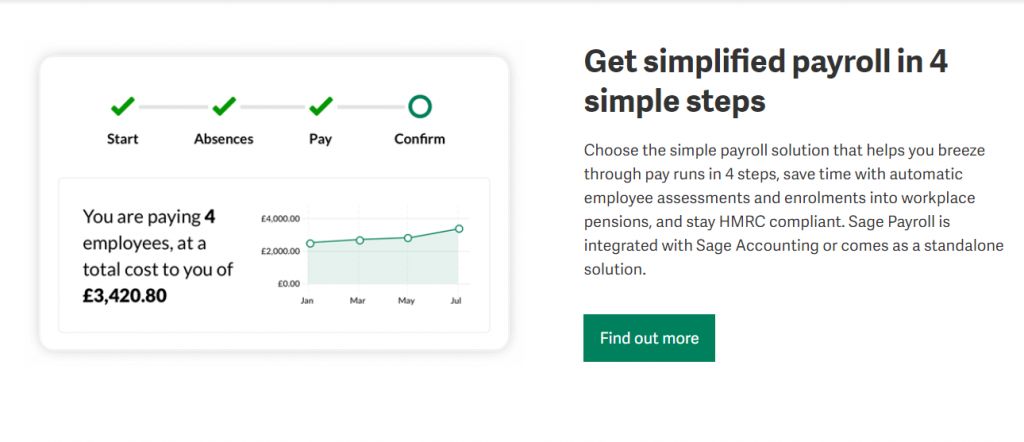The height and width of the screenshot is (442, 1024).
Task: Click the Find out more button
Action: [x=649, y=338]
